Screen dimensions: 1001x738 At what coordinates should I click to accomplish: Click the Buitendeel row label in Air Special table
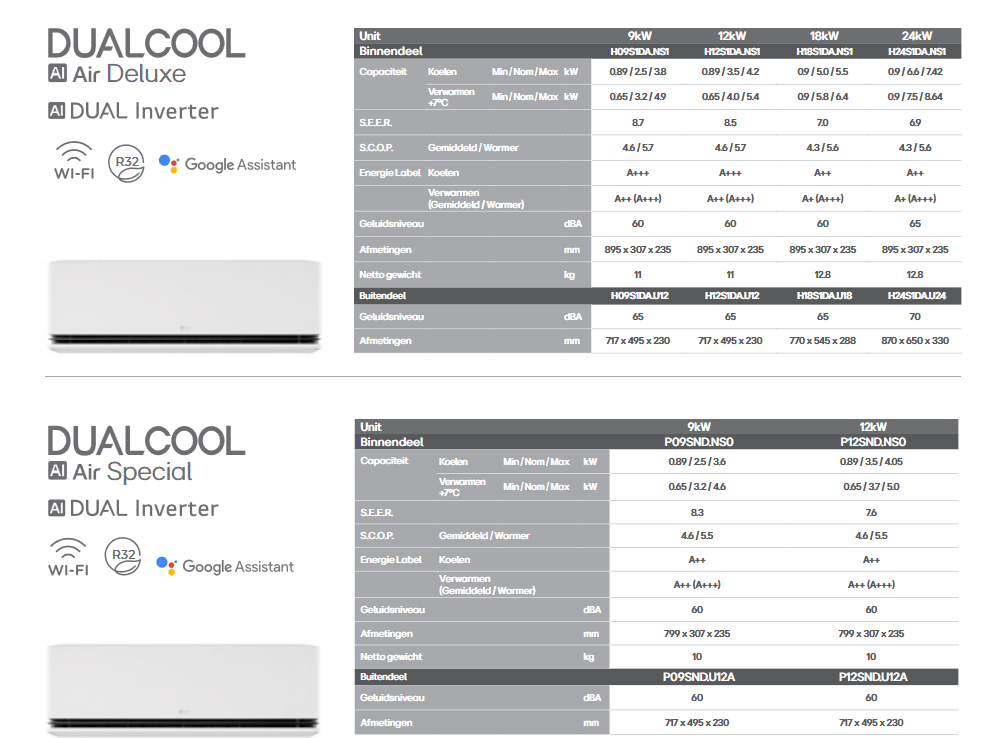[383, 677]
